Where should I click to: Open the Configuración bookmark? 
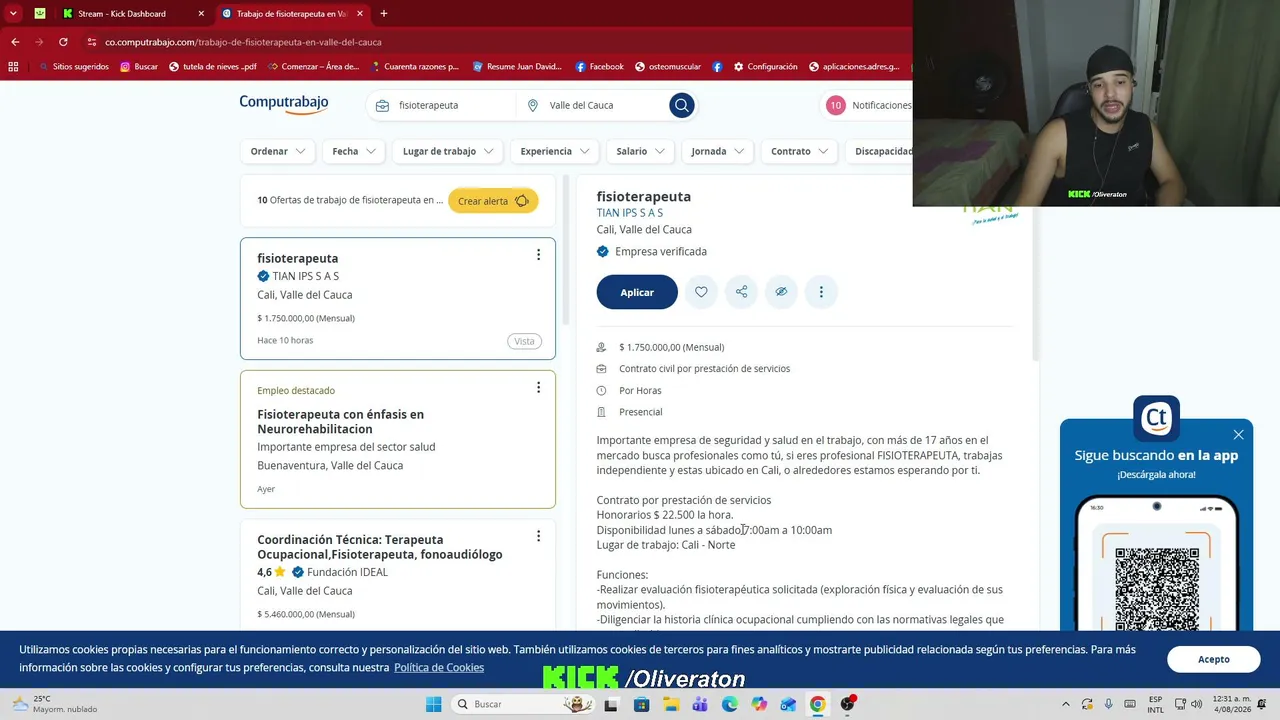[765, 67]
